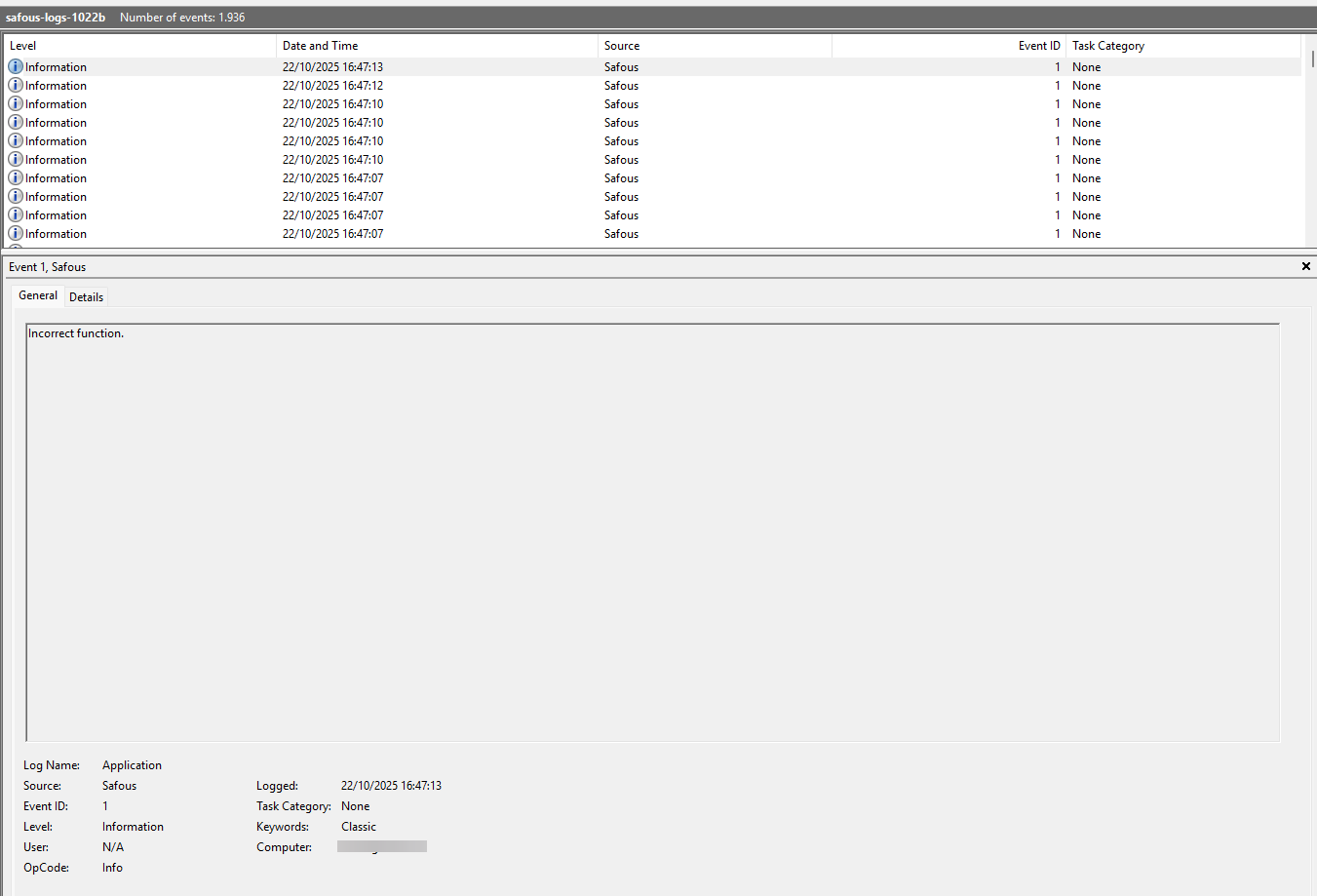Click the info icon of the first 16:47:10 event
Viewport: 1317px width, 896px height.
click(16, 103)
